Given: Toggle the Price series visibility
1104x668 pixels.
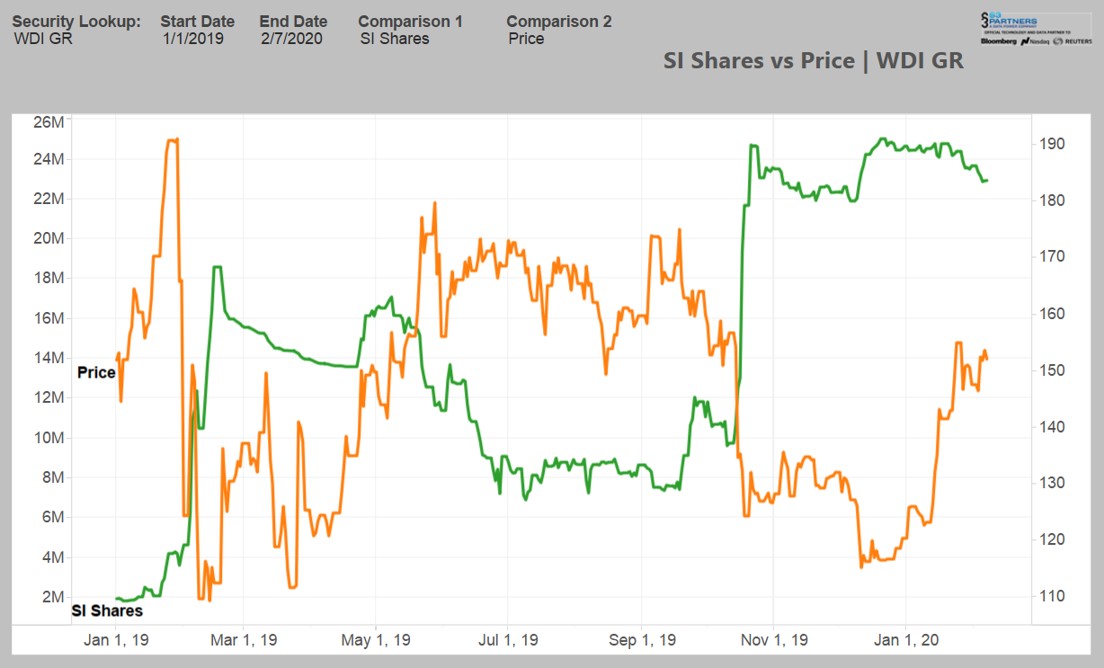Looking at the screenshot, I should click(96, 372).
